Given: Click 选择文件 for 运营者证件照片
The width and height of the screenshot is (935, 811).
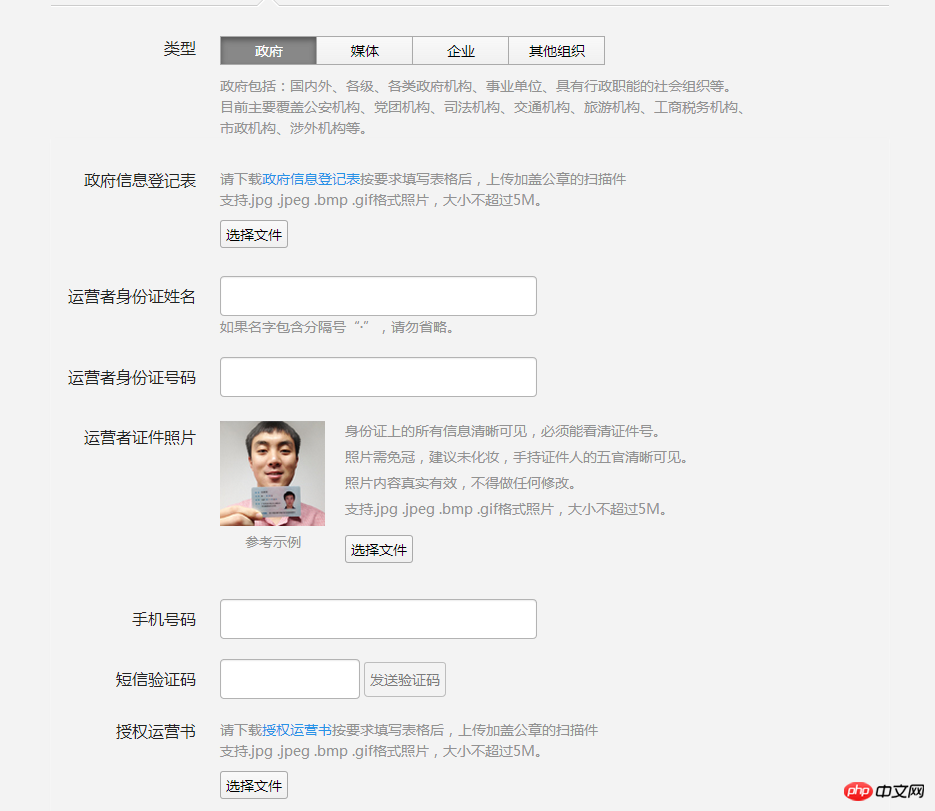Looking at the screenshot, I should [x=379, y=549].
